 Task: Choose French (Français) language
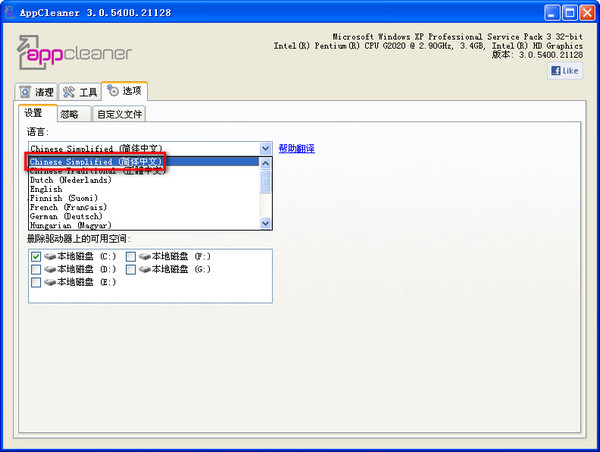click(144, 207)
